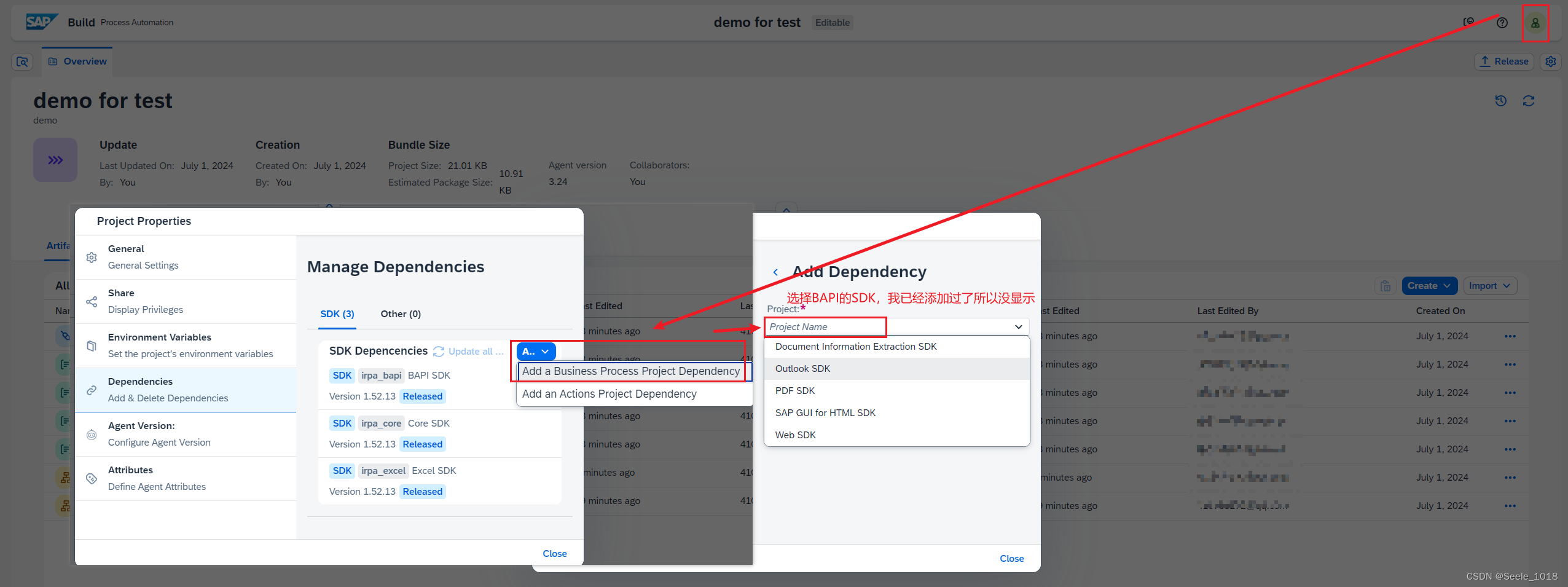This screenshot has height=587, width=1568.
Task: Close the Project Properties dialog
Action: [x=555, y=554]
